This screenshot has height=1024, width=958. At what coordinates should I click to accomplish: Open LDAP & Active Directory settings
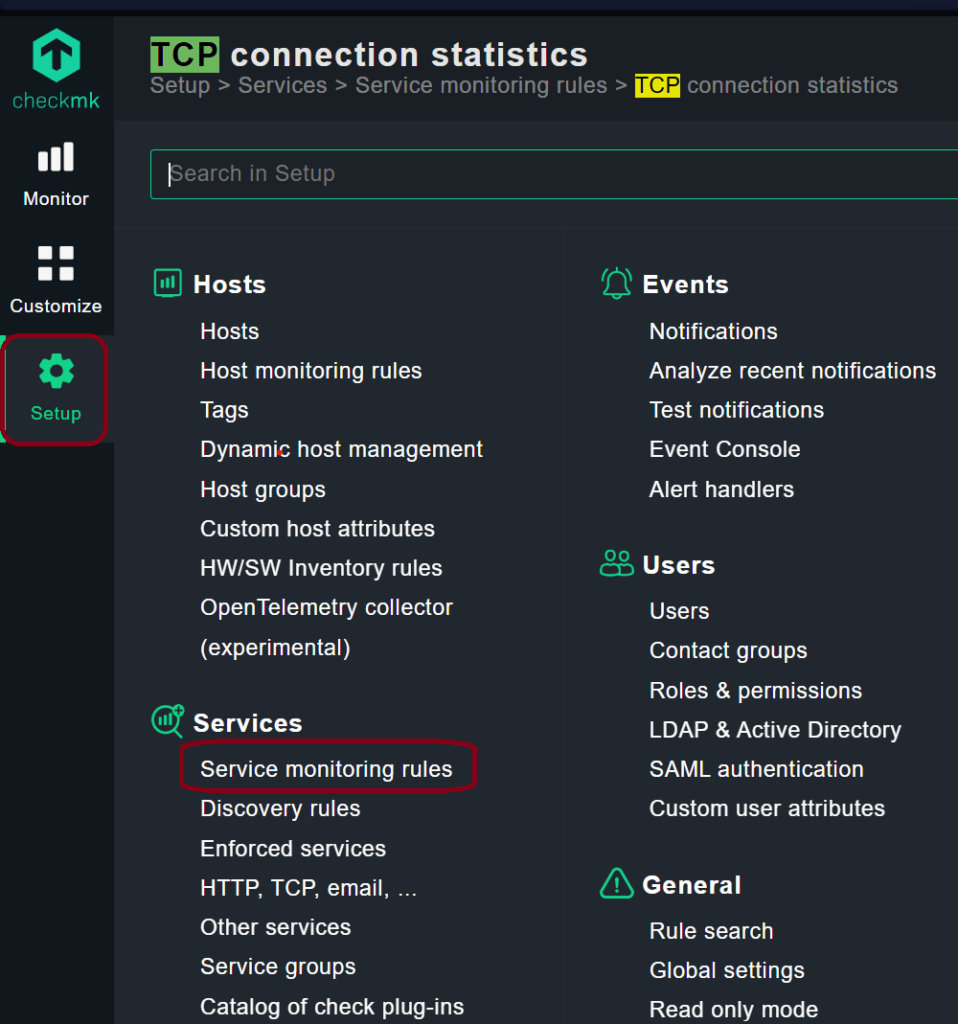[775, 729]
